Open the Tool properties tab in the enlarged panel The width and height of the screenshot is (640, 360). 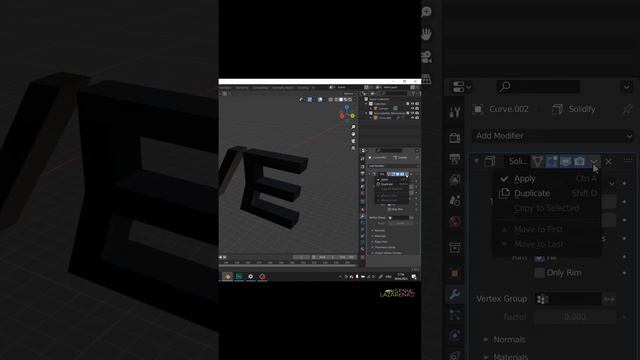pyautogui.click(x=455, y=112)
